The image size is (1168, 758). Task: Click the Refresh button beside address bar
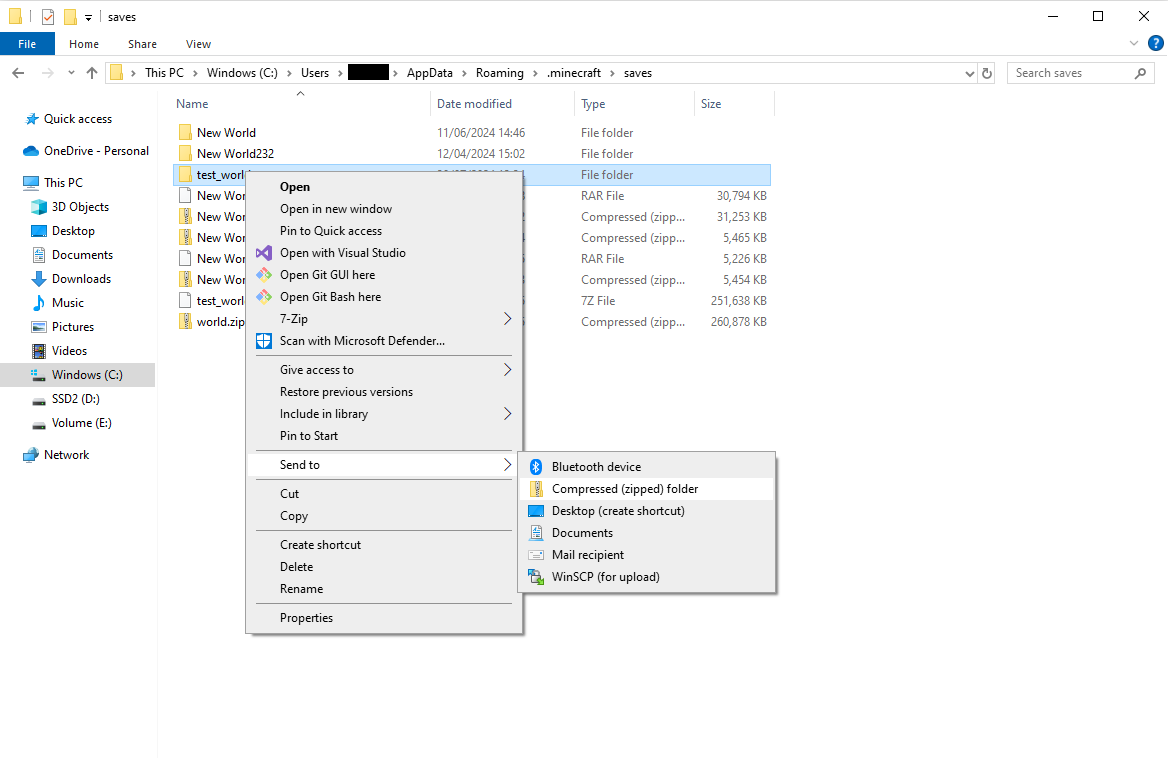(987, 73)
